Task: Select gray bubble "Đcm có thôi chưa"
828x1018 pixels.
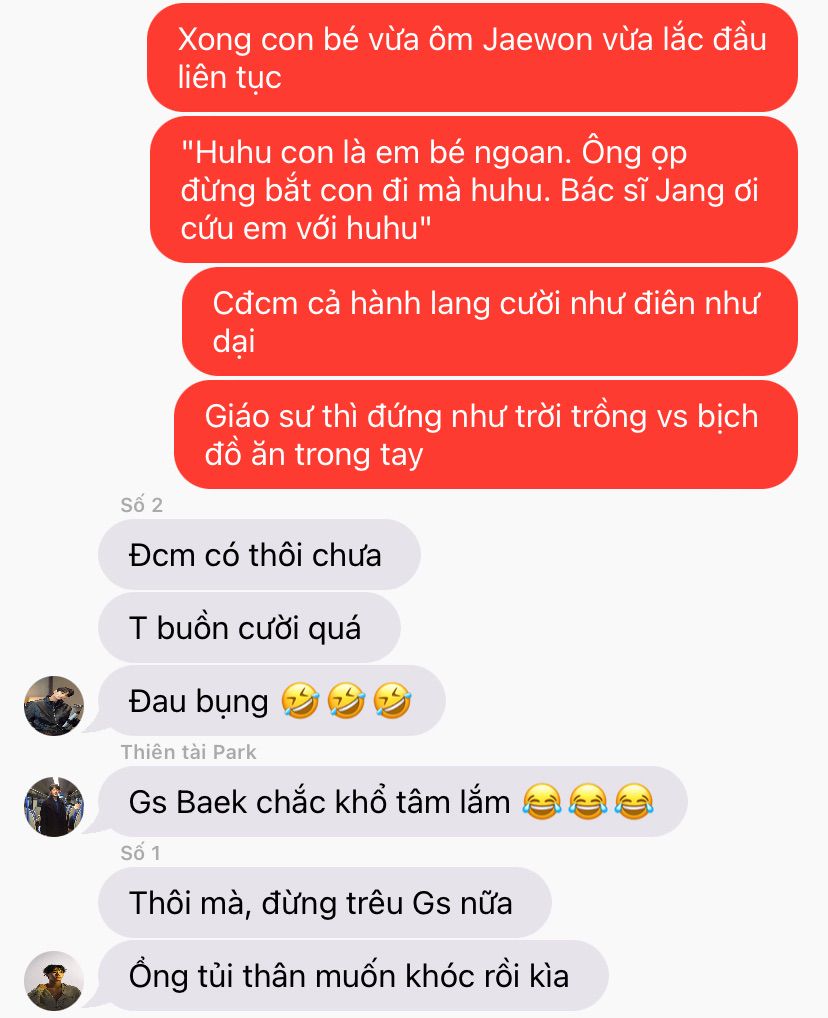Action: [x=259, y=555]
